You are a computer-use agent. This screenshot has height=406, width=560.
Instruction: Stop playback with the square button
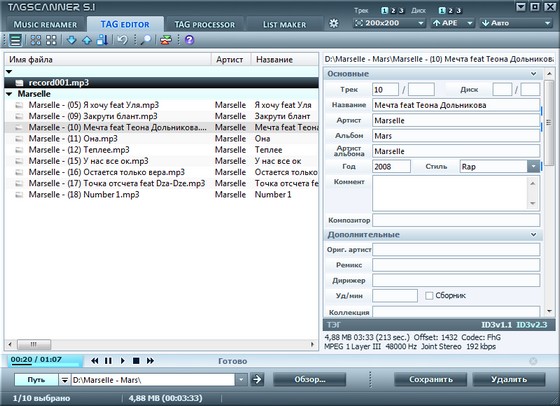click(x=136, y=361)
